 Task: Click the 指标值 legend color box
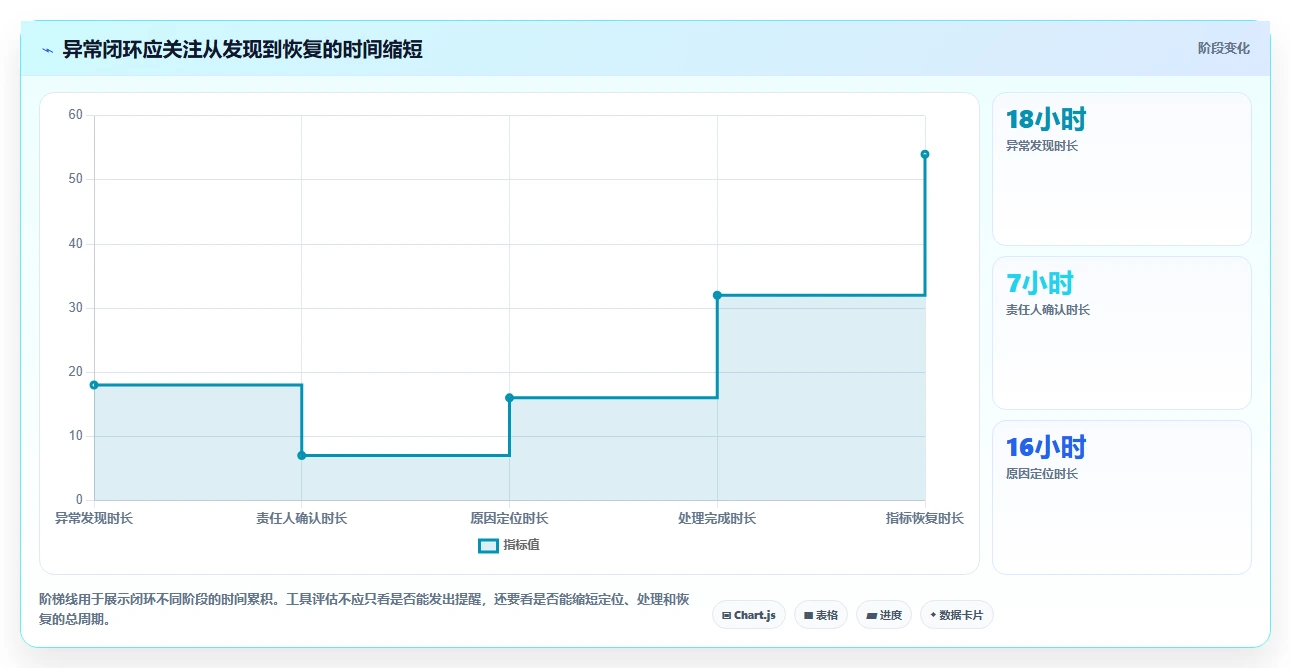(x=488, y=545)
